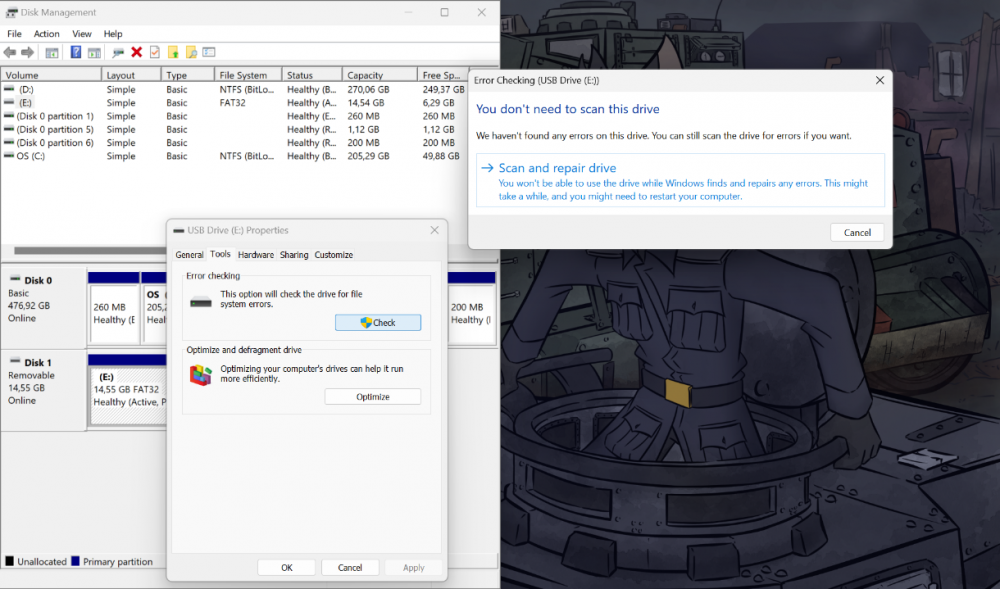The height and width of the screenshot is (589, 1000).
Task: Click the Forward arrow in Disk Management toolbar
Action: point(27,52)
